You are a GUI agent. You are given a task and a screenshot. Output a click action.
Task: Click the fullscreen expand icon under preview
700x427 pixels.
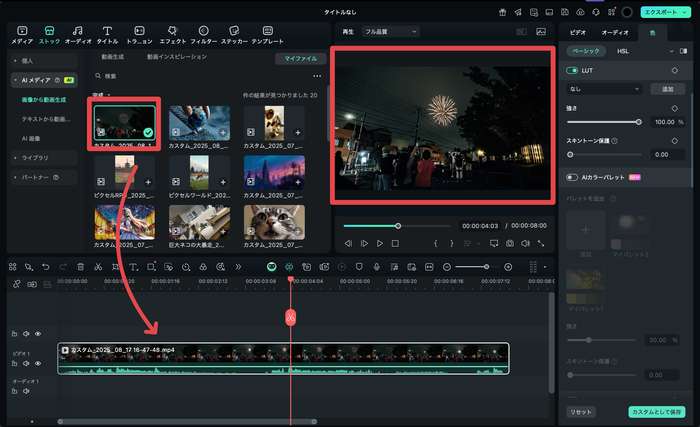tap(541, 243)
